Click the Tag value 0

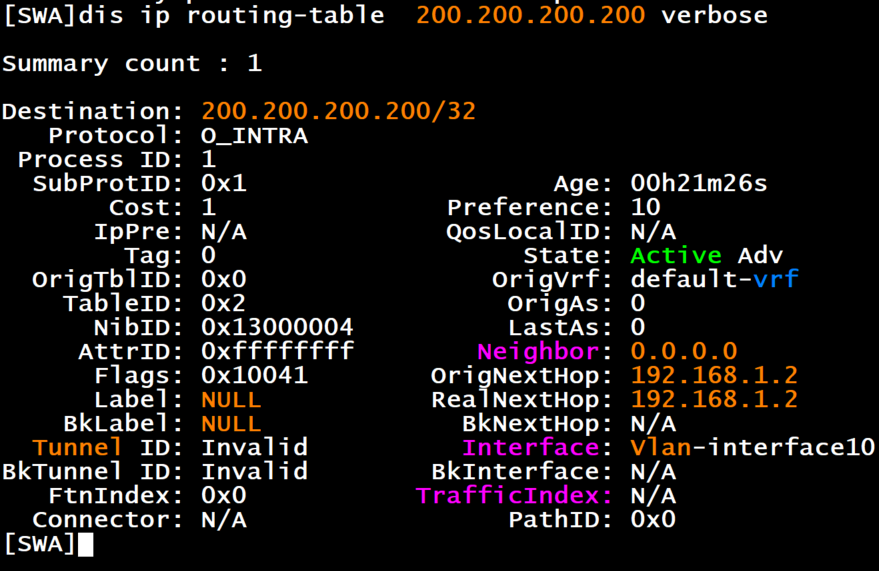click(x=209, y=256)
